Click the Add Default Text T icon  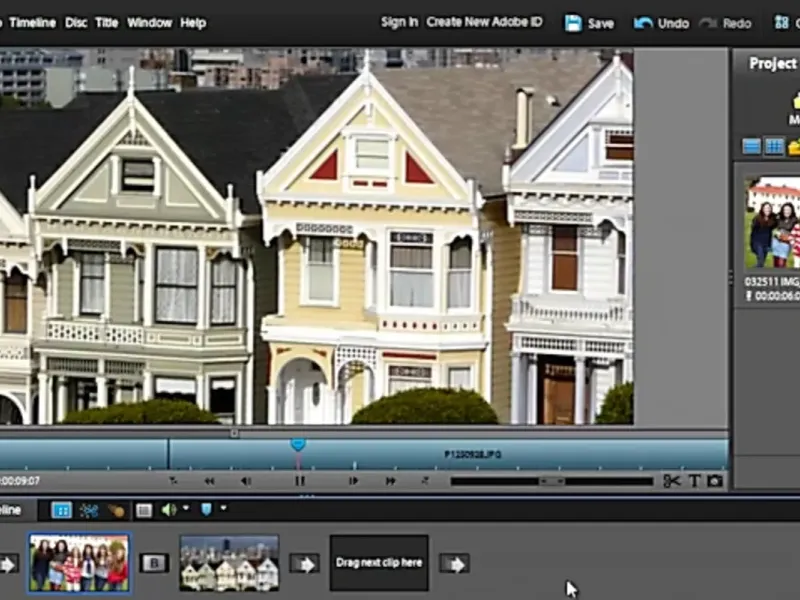[694, 481]
